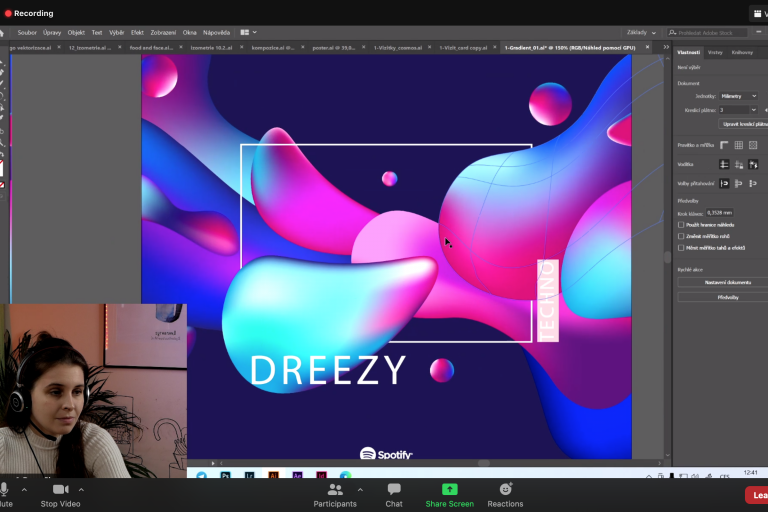
Task: Toggle transparency grid icon in properties panel
Action: pyautogui.click(x=753, y=145)
